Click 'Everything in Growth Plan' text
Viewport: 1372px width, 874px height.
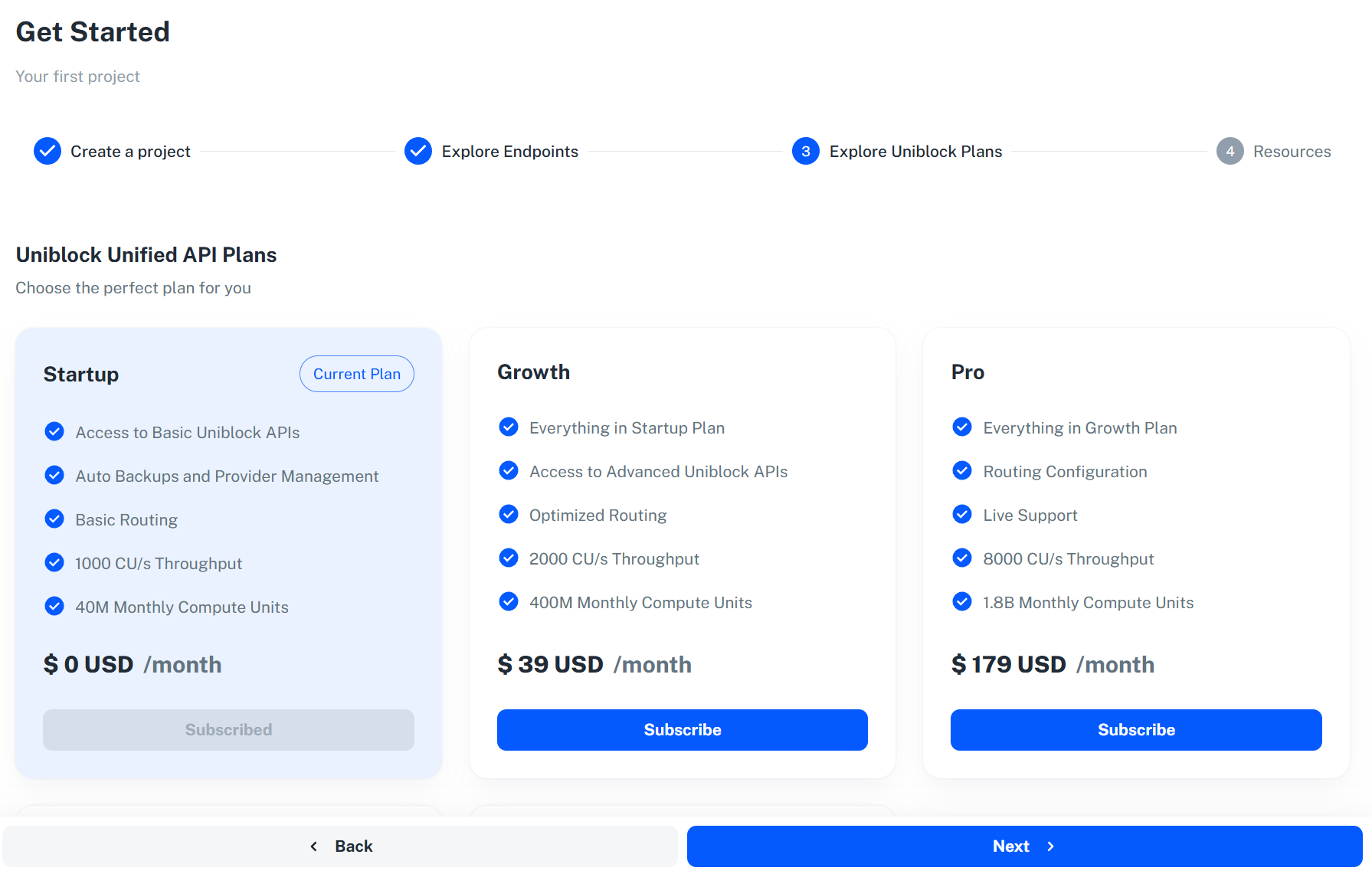pyautogui.click(x=1080, y=428)
